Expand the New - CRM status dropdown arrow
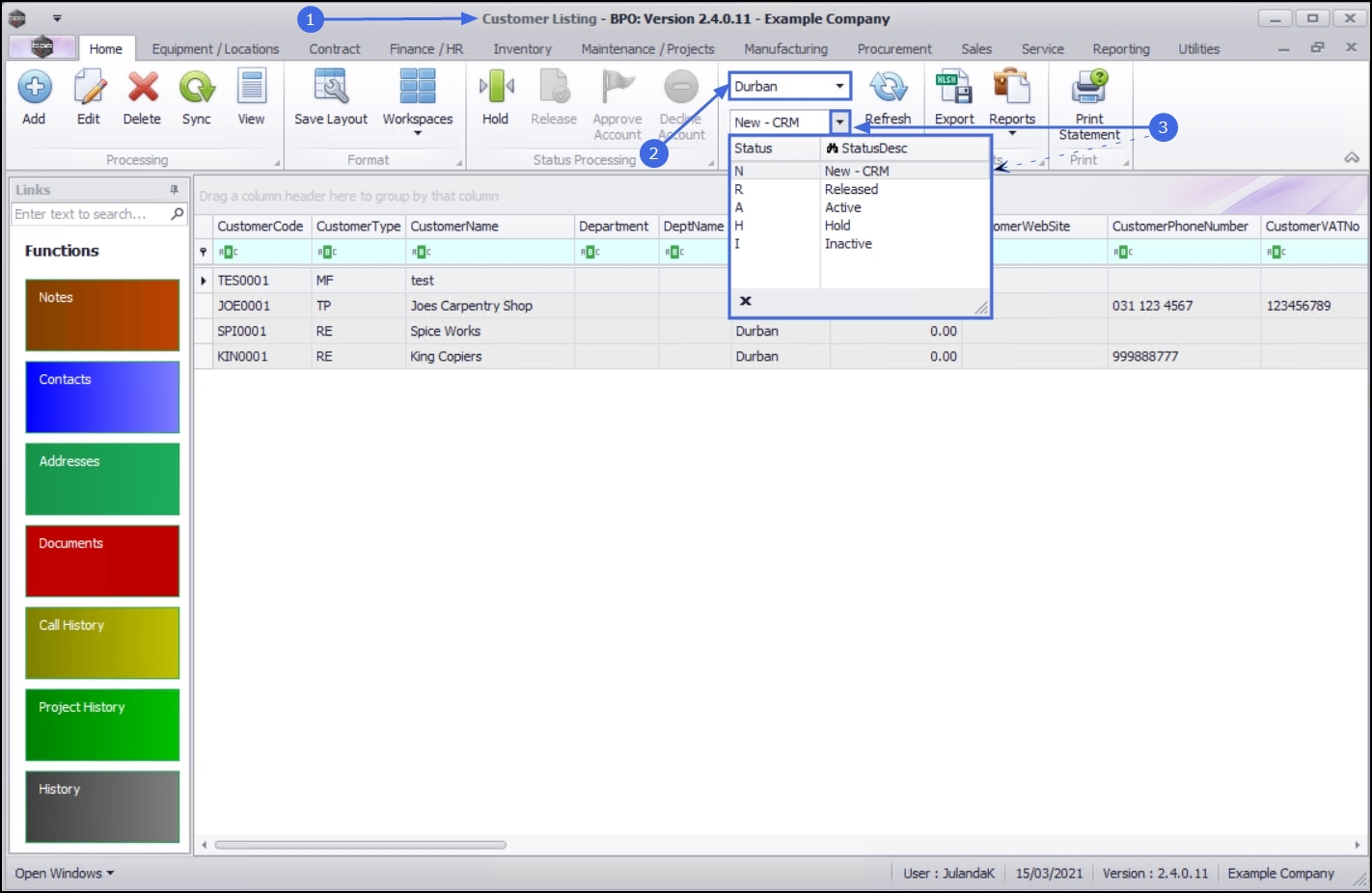 [x=840, y=122]
